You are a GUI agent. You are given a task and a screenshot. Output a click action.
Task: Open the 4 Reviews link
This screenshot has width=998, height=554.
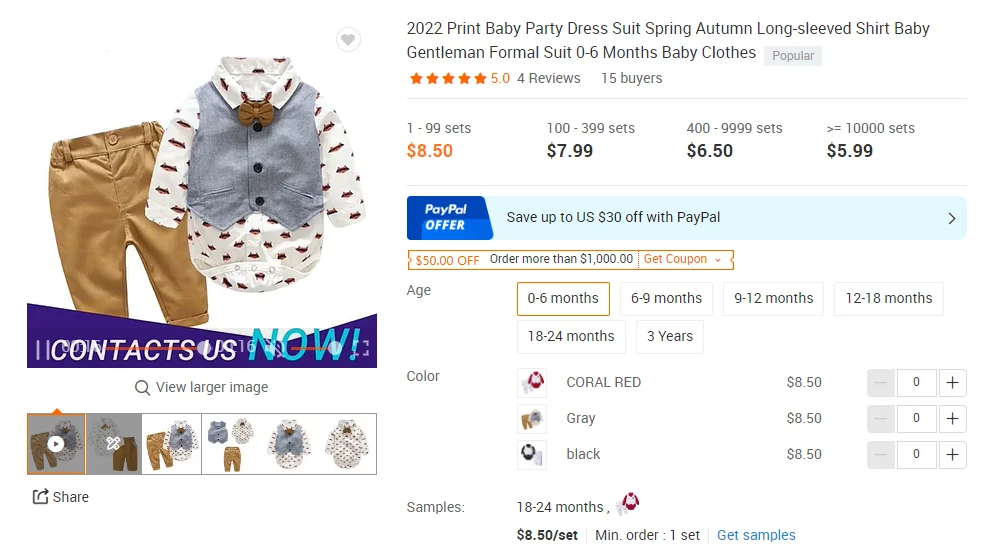(x=548, y=78)
